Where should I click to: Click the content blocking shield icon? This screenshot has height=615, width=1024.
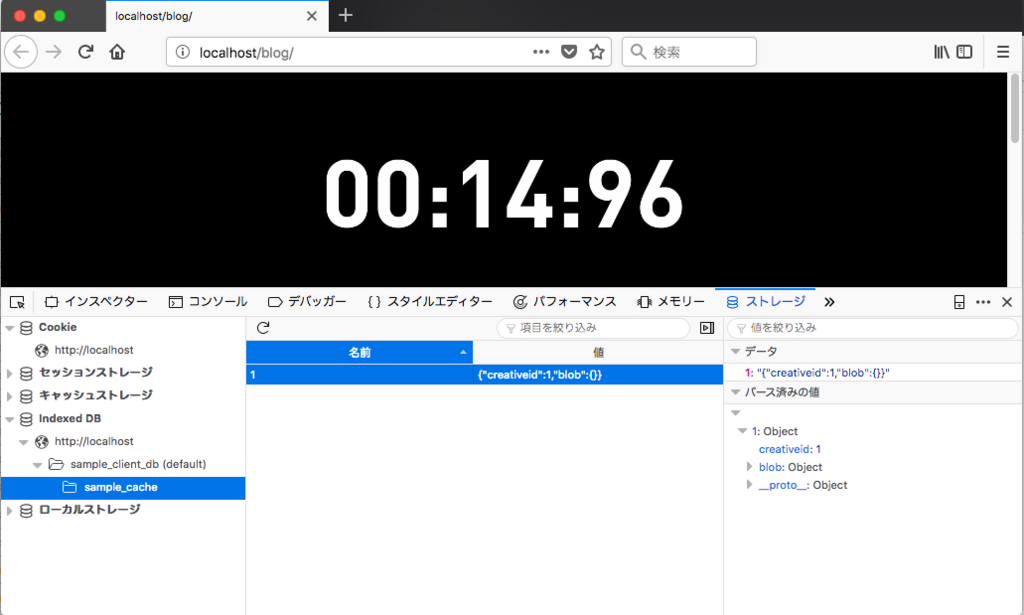568,51
